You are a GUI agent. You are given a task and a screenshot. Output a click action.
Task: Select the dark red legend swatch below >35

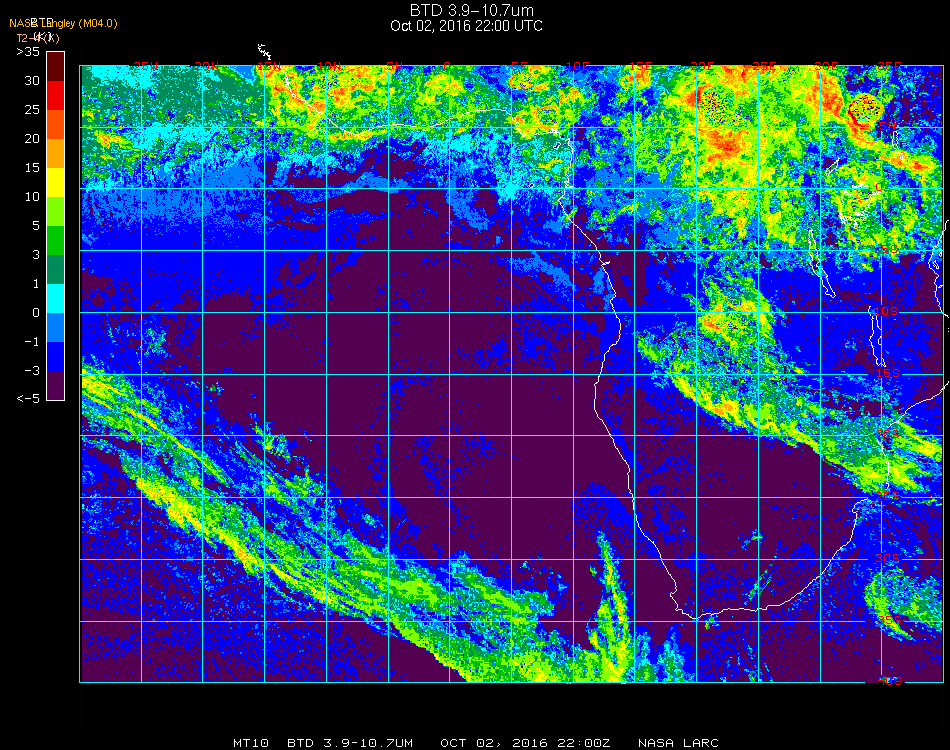click(56, 66)
